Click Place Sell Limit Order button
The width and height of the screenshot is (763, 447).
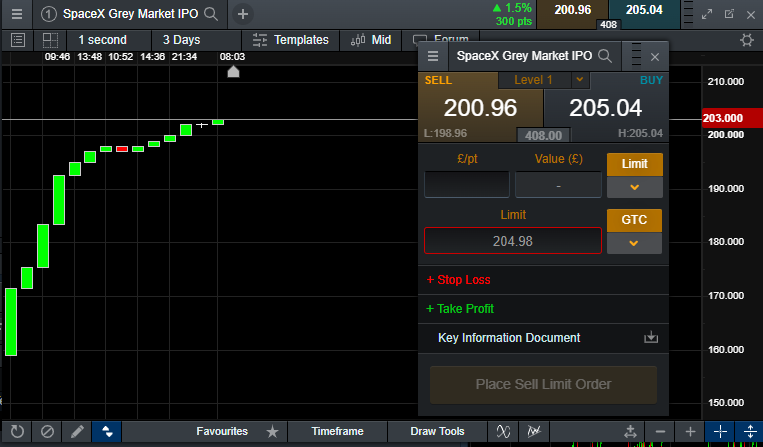click(543, 384)
